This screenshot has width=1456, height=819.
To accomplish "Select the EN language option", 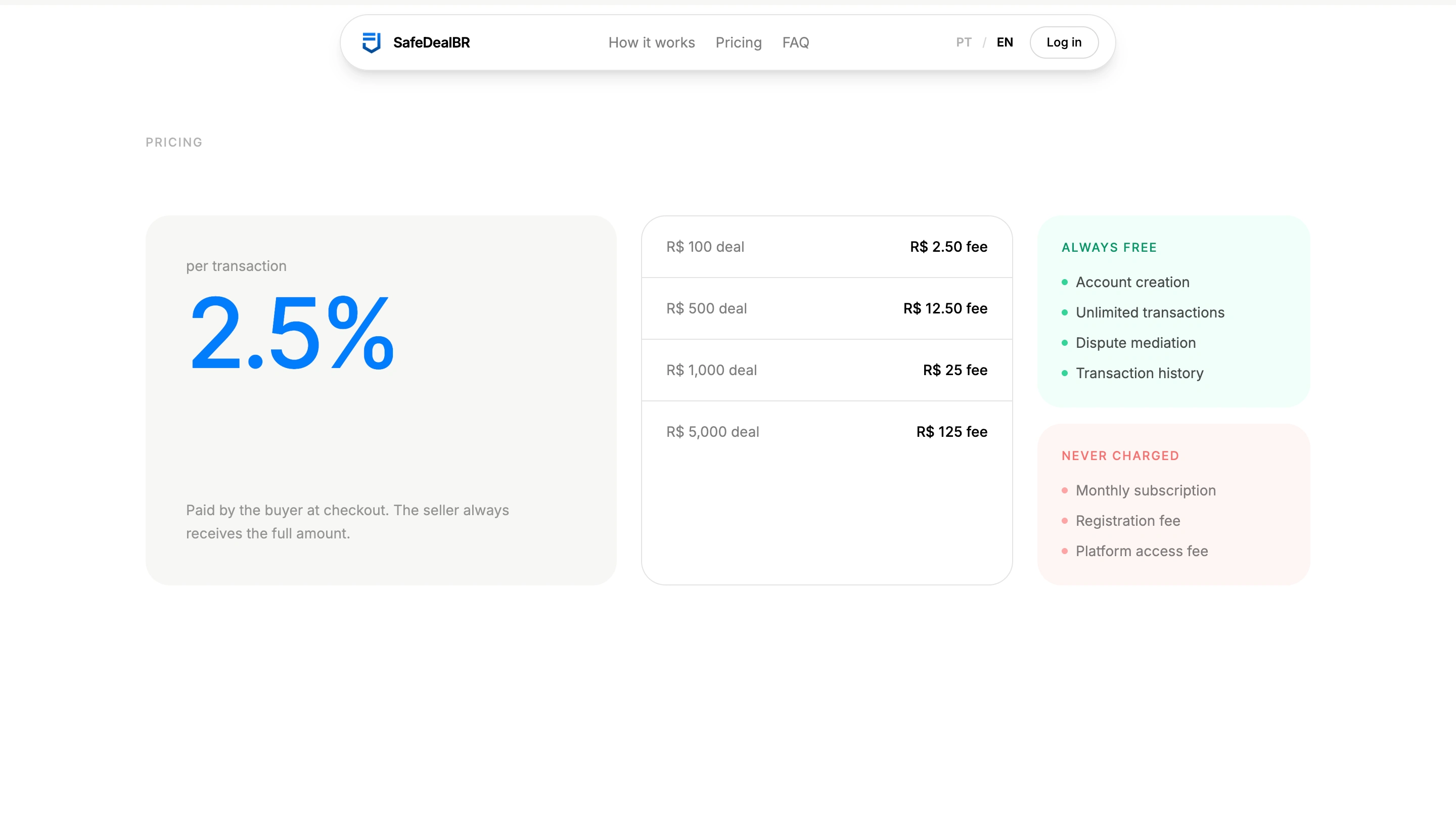I will pos(1005,42).
